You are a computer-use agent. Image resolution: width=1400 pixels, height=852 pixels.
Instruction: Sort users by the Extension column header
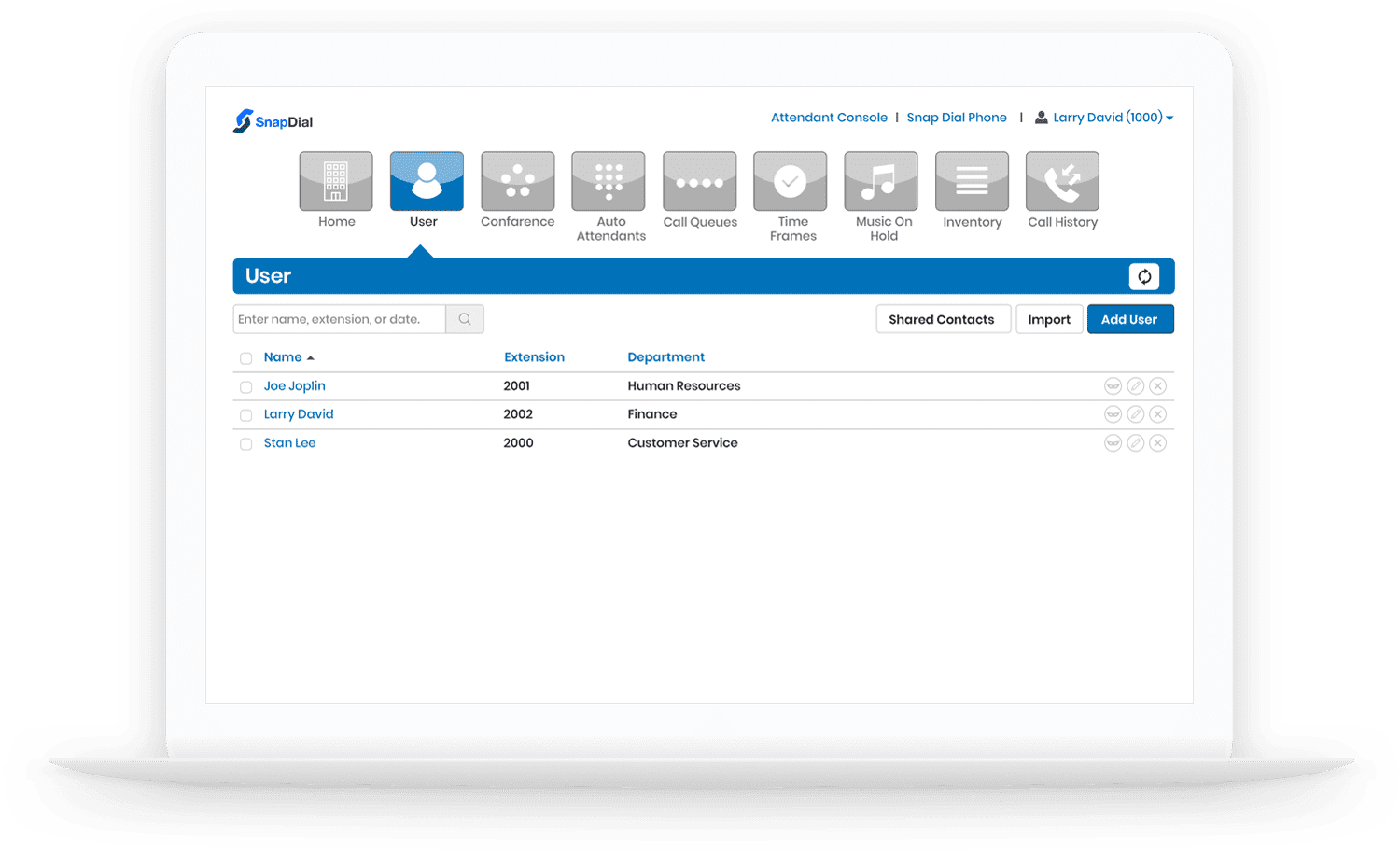pos(534,357)
